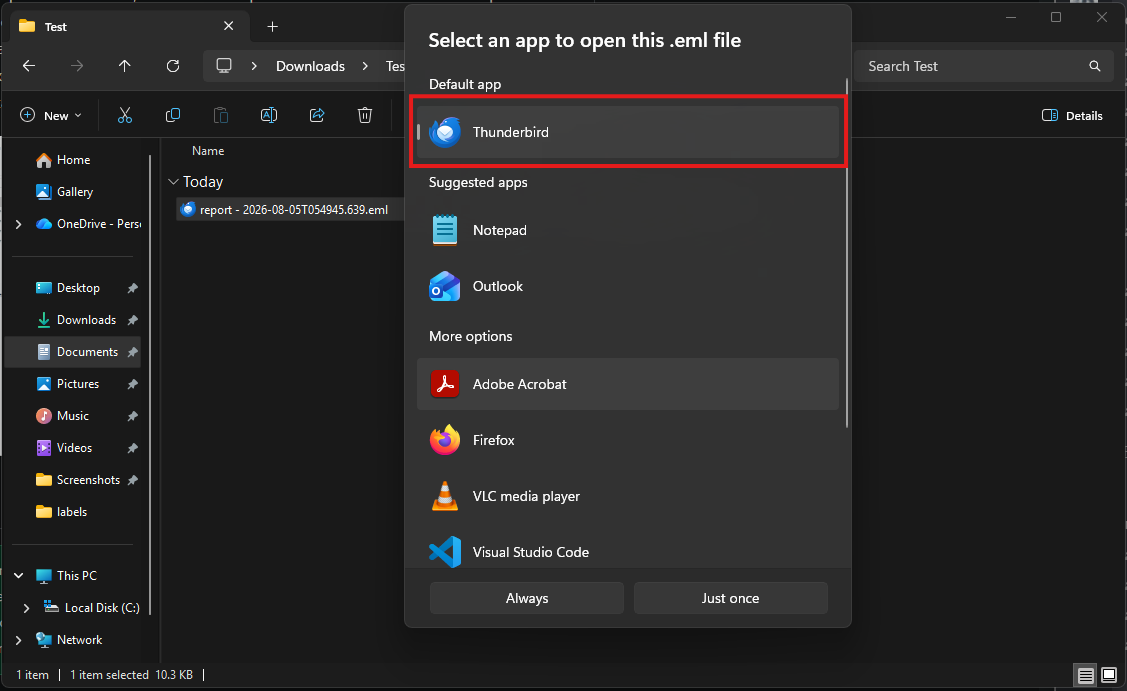Collapse the This PC tree node
The width and height of the screenshot is (1127, 691).
[19, 575]
